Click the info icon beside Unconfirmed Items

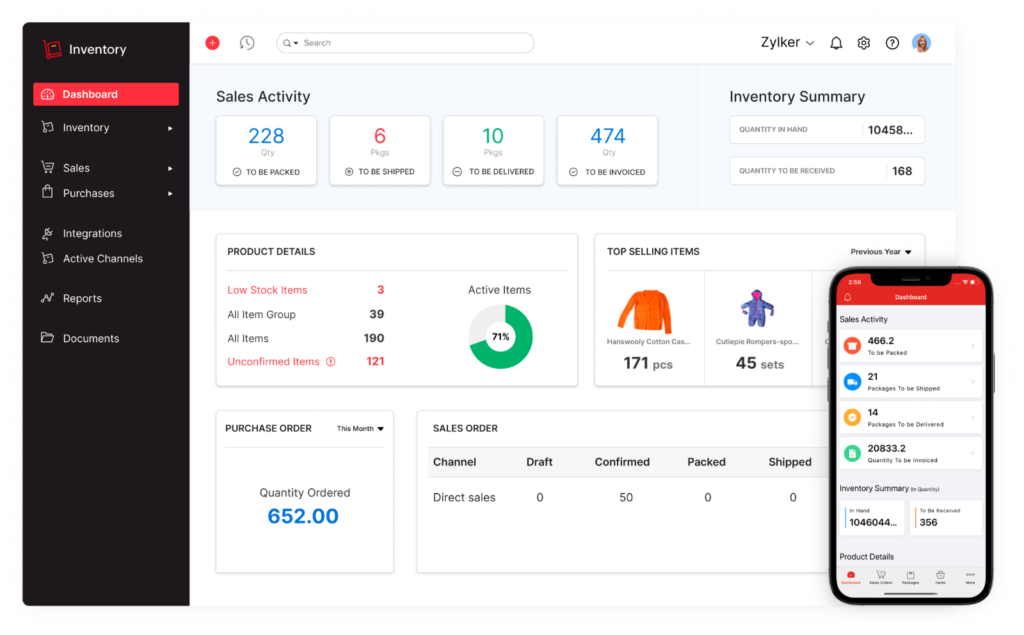pyautogui.click(x=331, y=362)
